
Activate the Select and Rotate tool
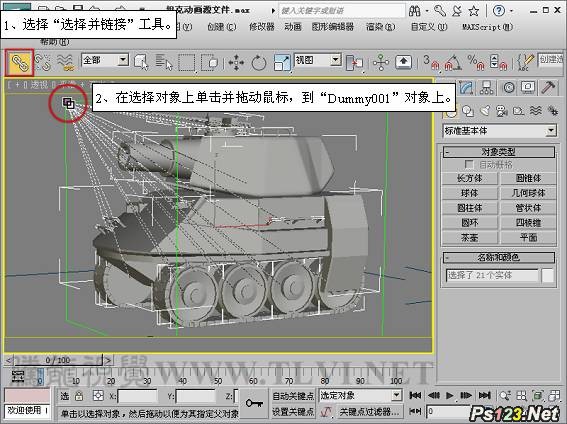pos(259,63)
